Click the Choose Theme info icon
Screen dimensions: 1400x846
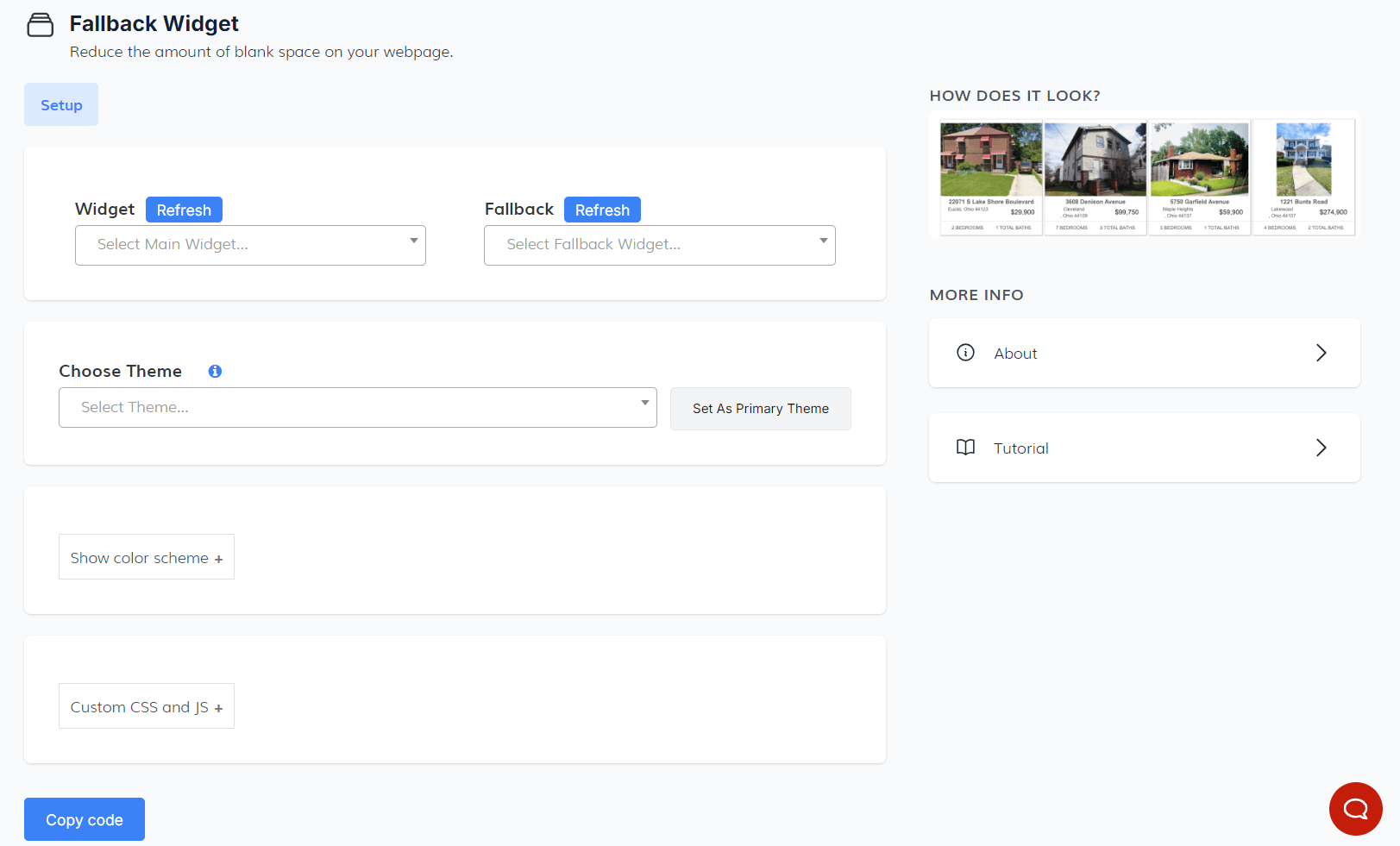coord(215,371)
